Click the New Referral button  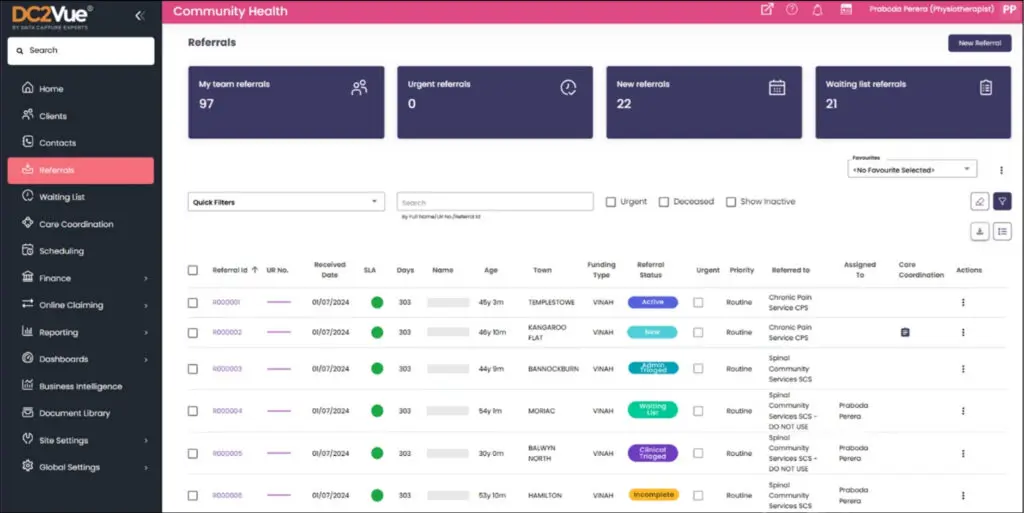tap(979, 43)
